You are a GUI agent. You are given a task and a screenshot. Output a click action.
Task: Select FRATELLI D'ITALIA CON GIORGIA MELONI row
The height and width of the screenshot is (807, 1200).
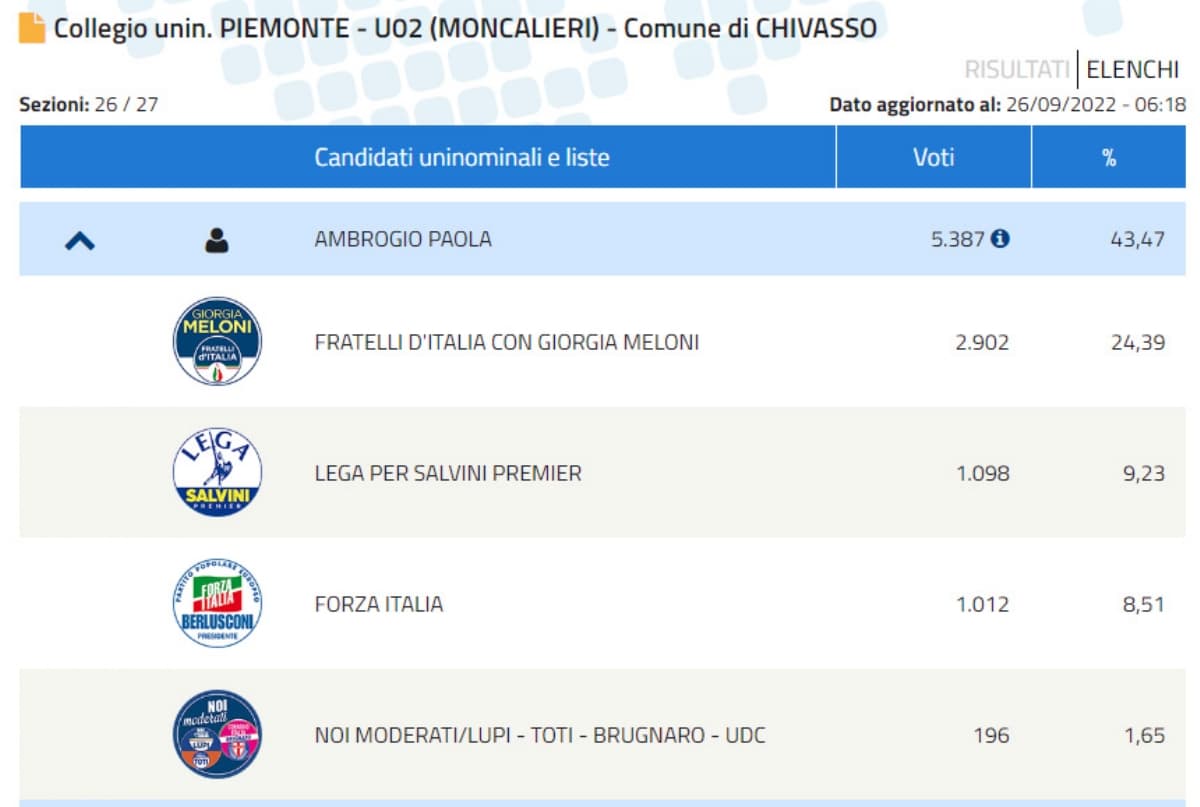coord(507,342)
